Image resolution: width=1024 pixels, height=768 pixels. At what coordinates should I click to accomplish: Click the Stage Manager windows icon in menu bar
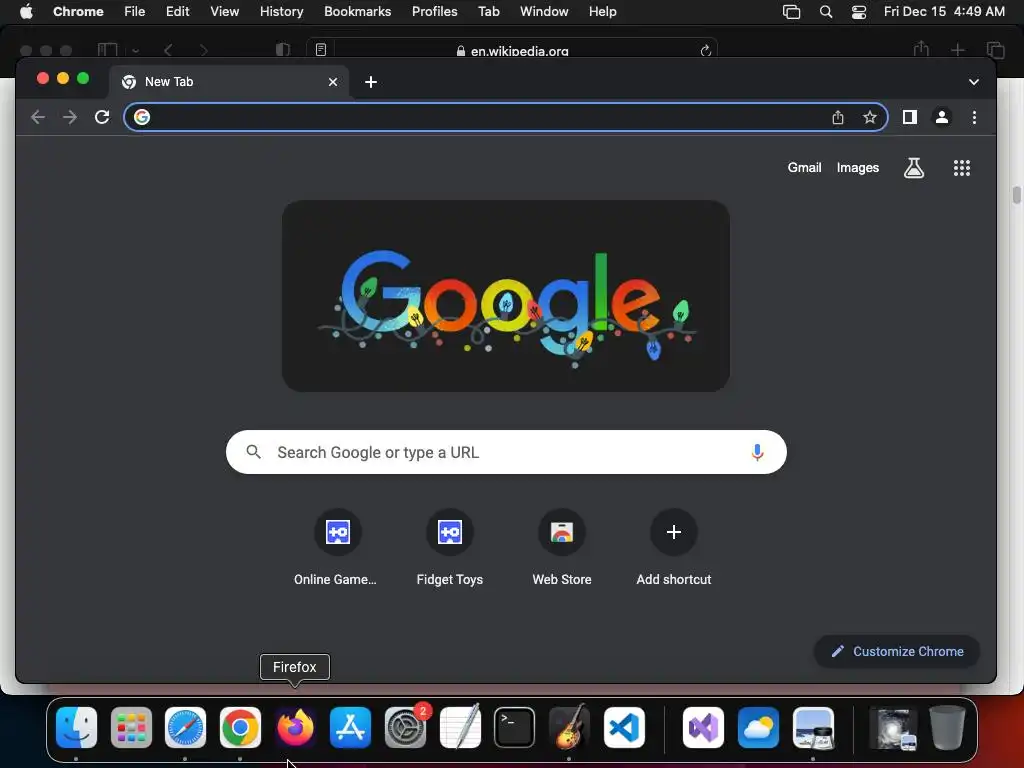pos(792,11)
